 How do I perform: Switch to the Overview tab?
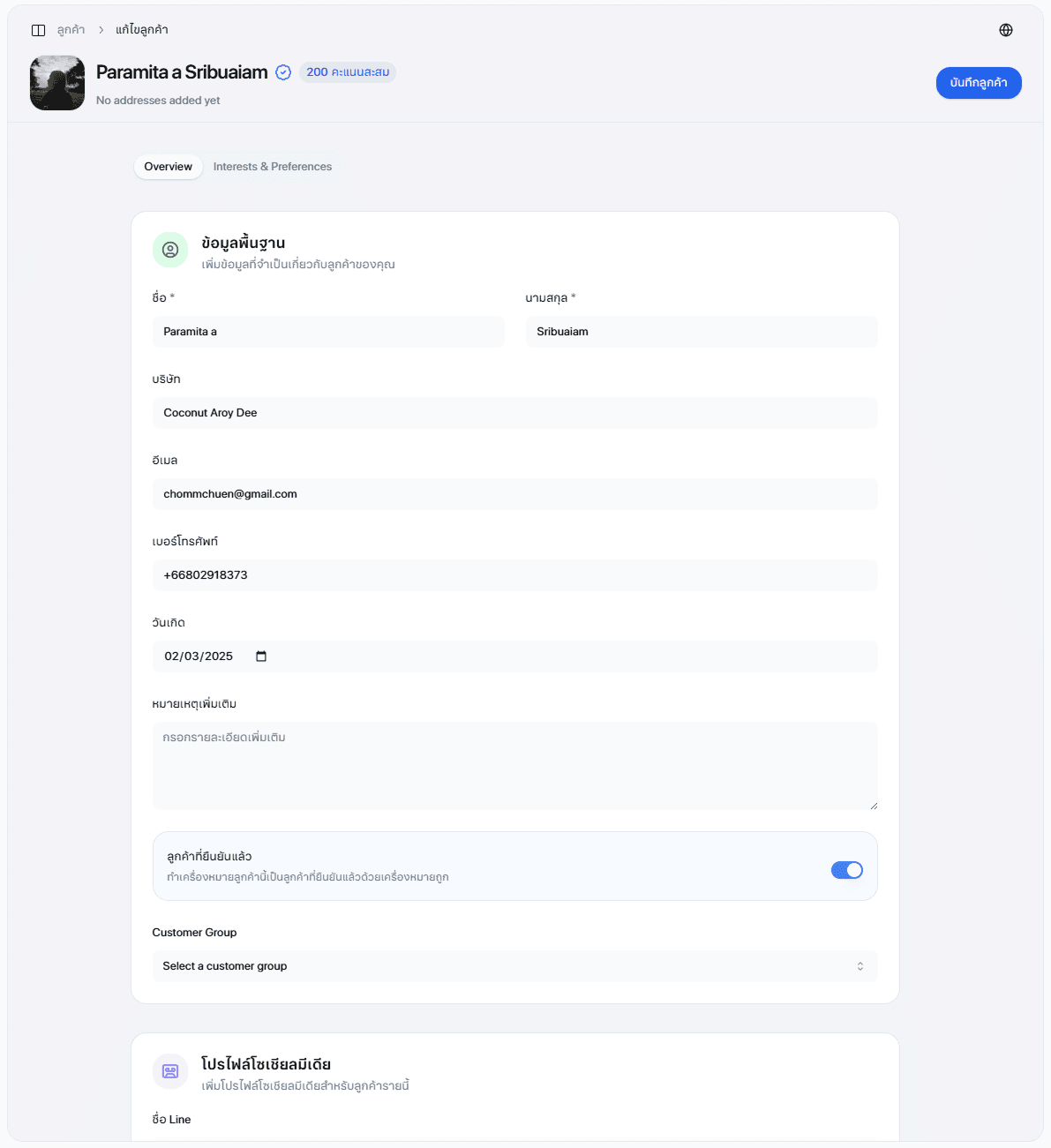[169, 167]
